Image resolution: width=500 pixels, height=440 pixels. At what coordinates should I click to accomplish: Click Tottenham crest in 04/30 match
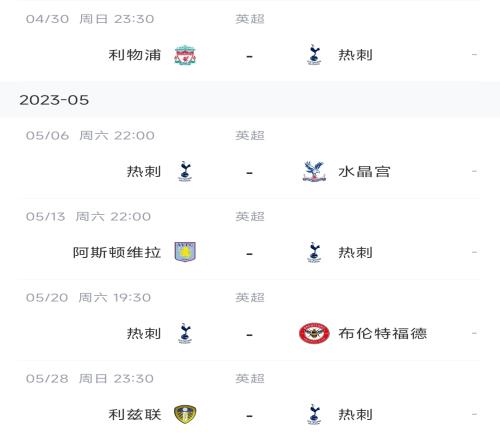click(x=314, y=55)
